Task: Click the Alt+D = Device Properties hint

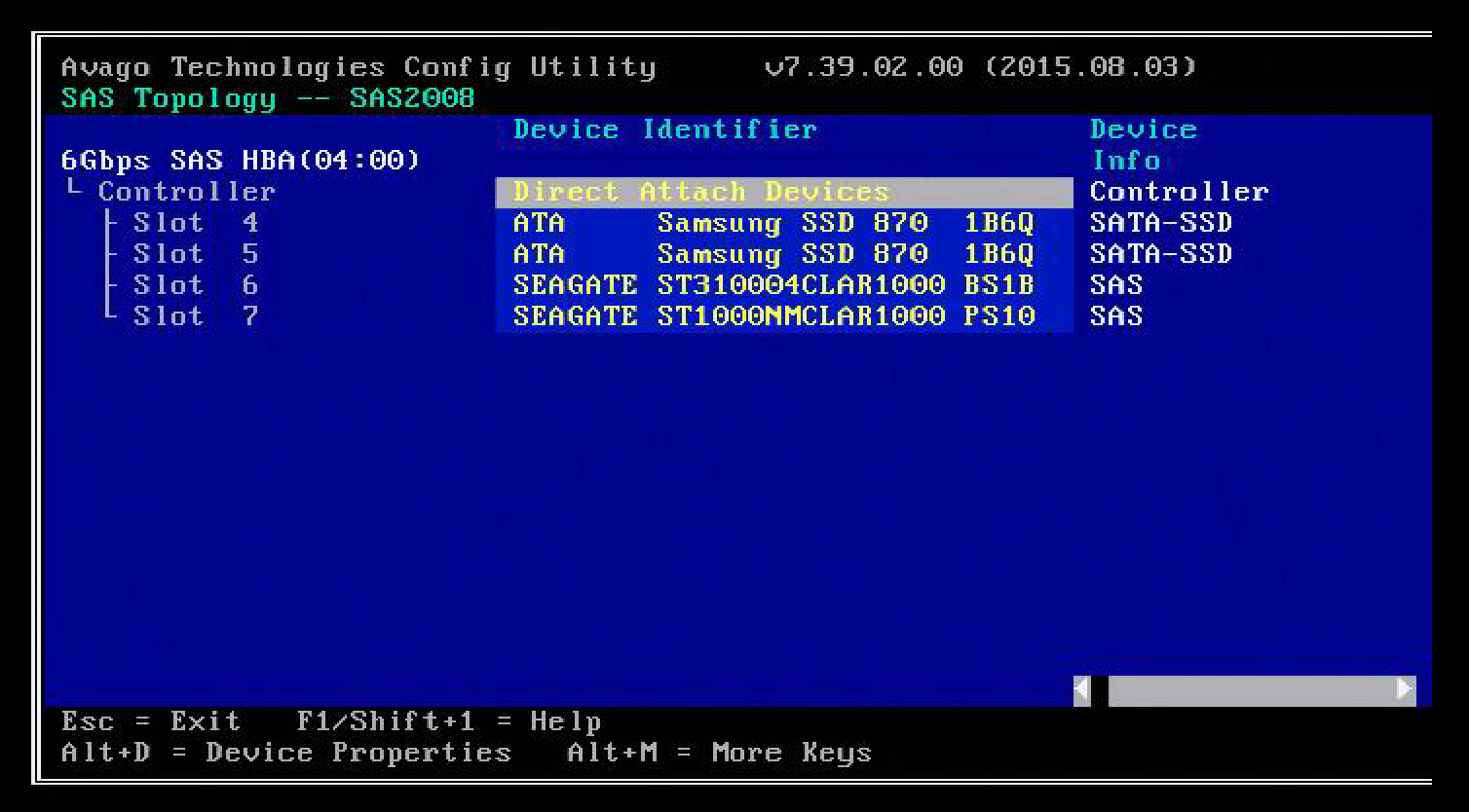Action: click(286, 753)
